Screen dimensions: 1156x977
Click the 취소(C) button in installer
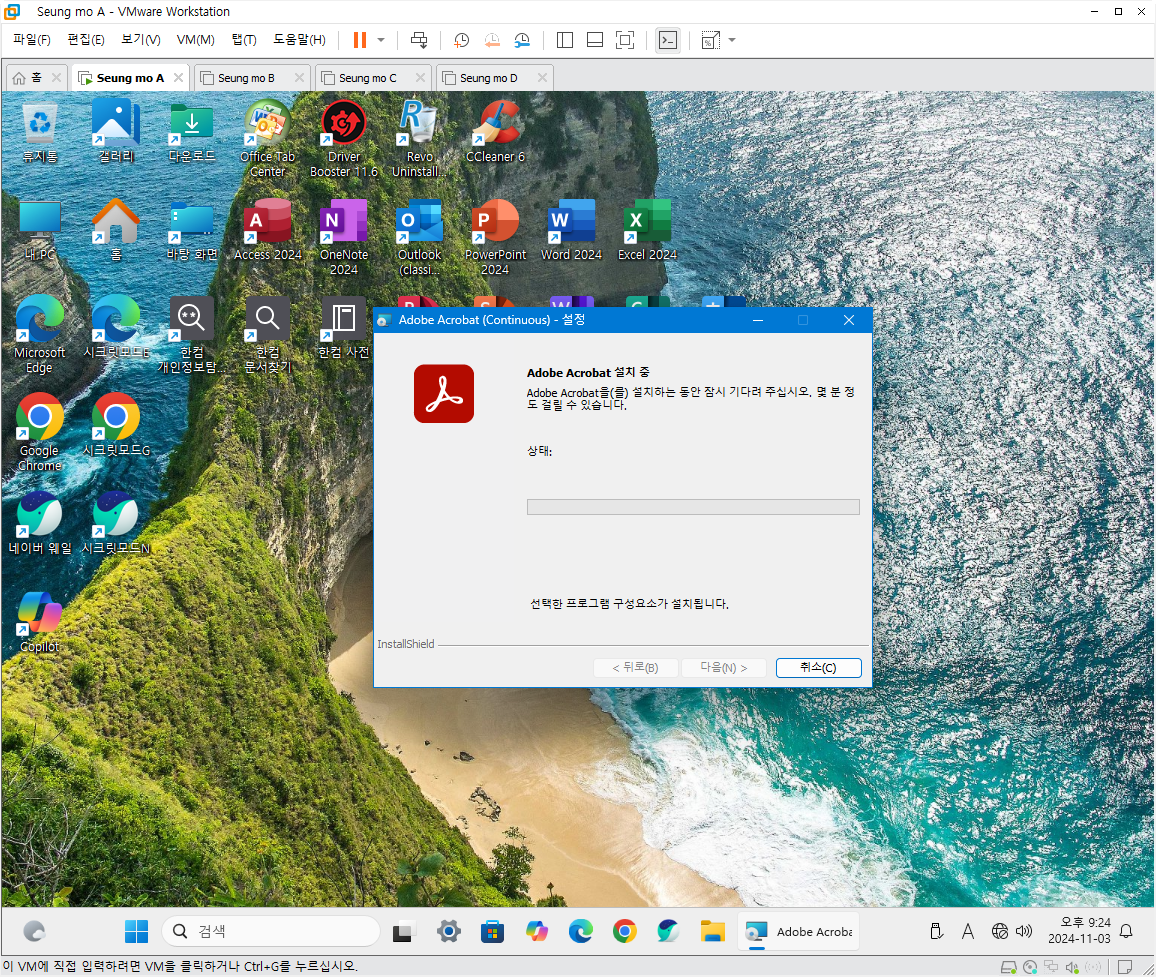(x=818, y=667)
